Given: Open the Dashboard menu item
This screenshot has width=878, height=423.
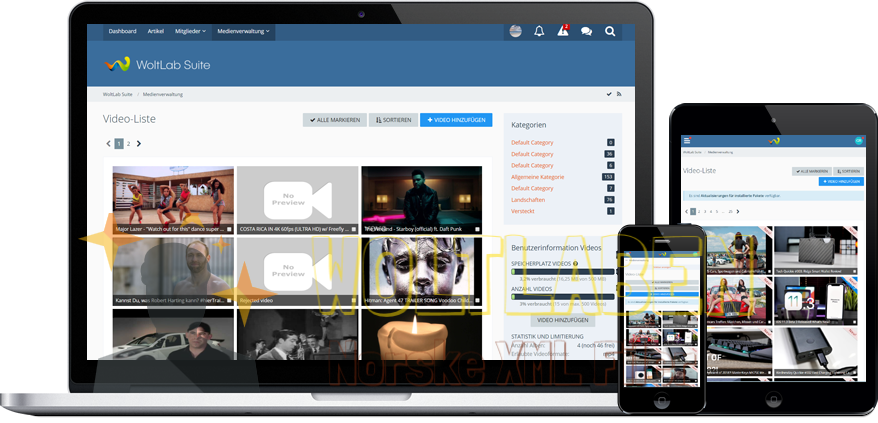Looking at the screenshot, I should coord(122,31).
